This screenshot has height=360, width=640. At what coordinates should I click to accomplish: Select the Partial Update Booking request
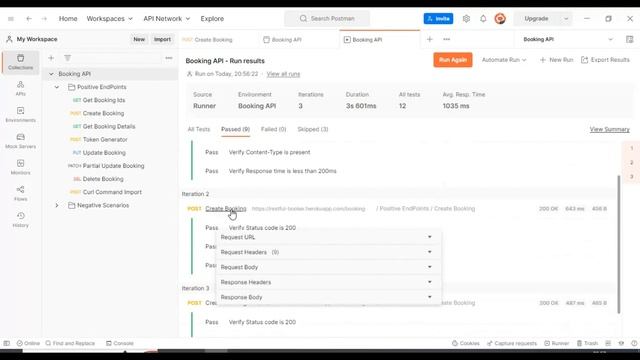(113, 166)
